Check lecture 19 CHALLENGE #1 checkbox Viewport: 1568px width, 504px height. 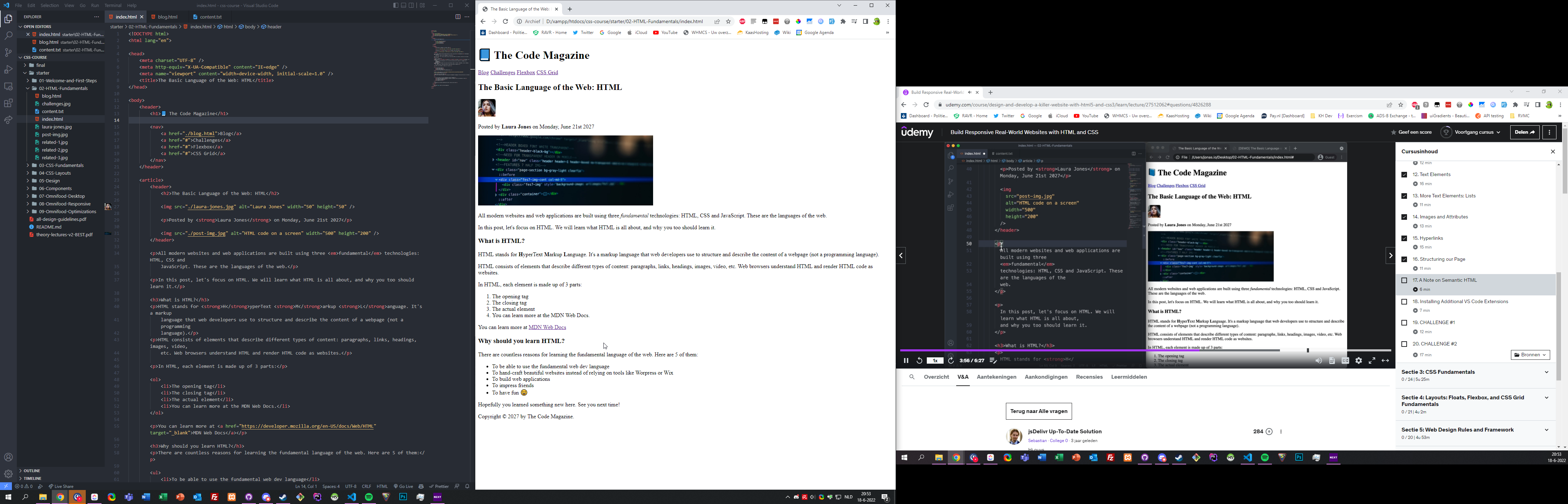point(1404,323)
